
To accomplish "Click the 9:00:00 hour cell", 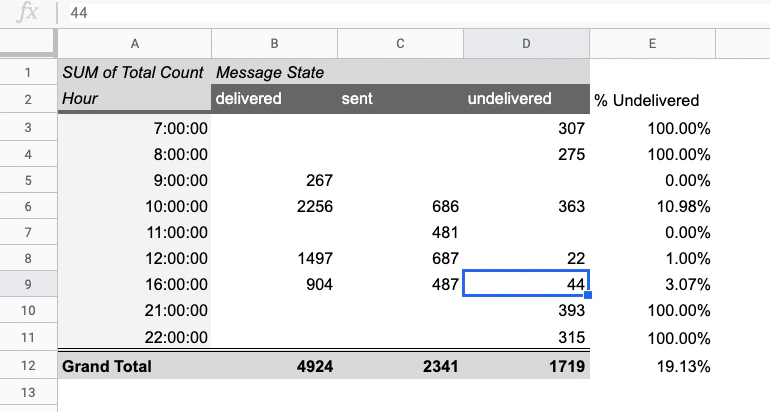I will point(135,180).
